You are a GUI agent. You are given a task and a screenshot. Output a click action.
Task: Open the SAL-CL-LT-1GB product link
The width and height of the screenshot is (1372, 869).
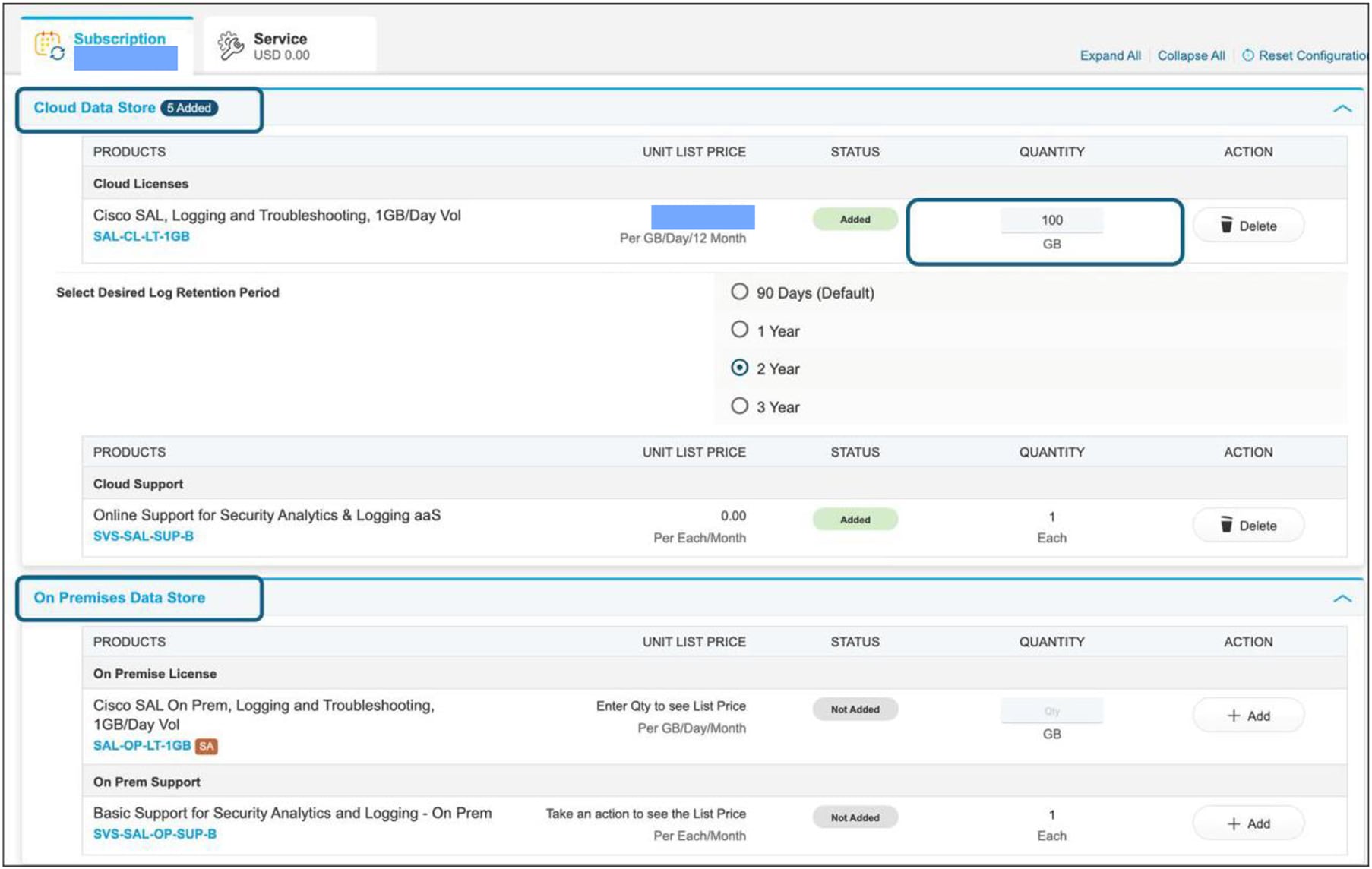point(142,236)
